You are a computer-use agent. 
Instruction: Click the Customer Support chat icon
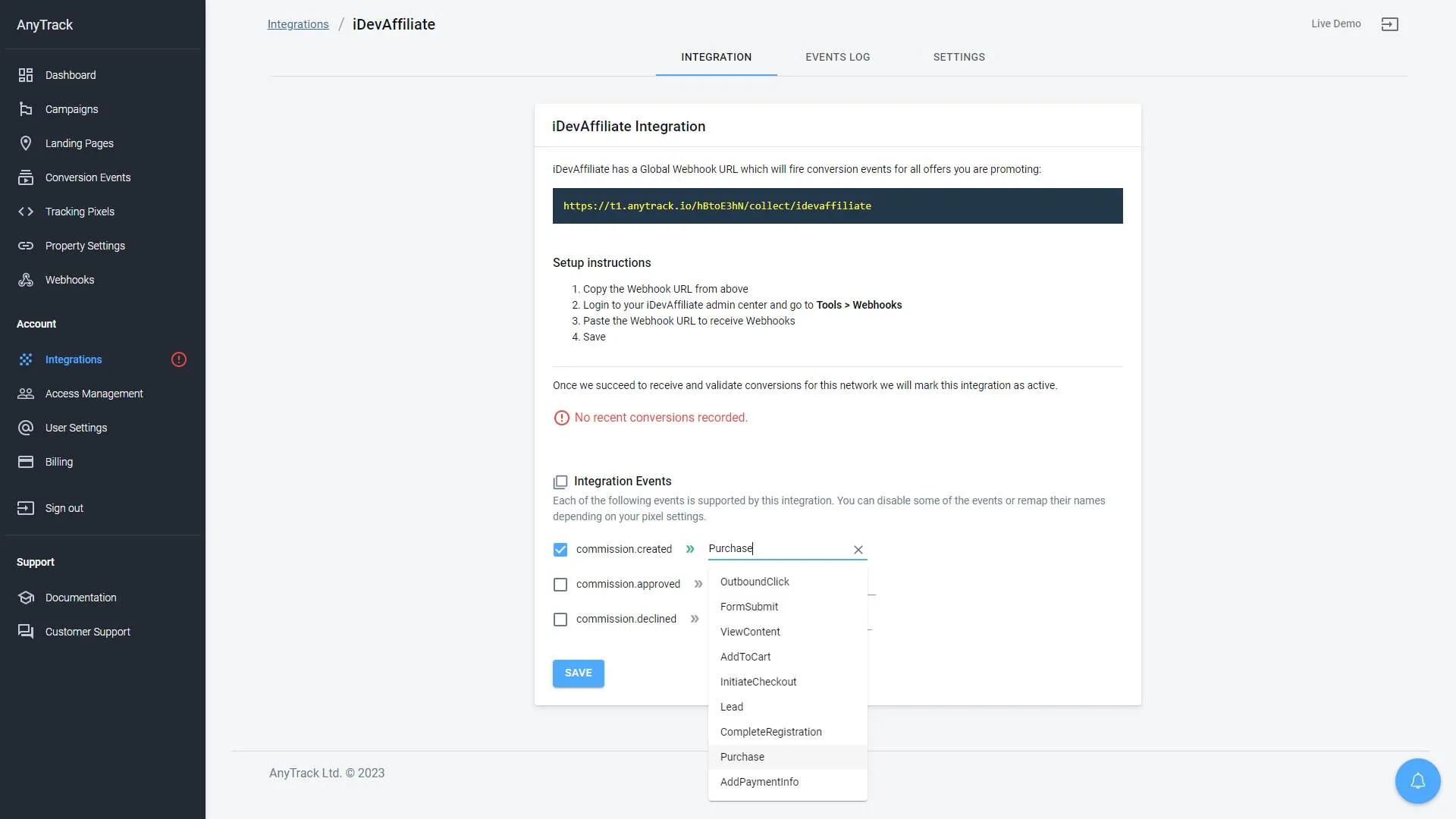tap(26, 632)
